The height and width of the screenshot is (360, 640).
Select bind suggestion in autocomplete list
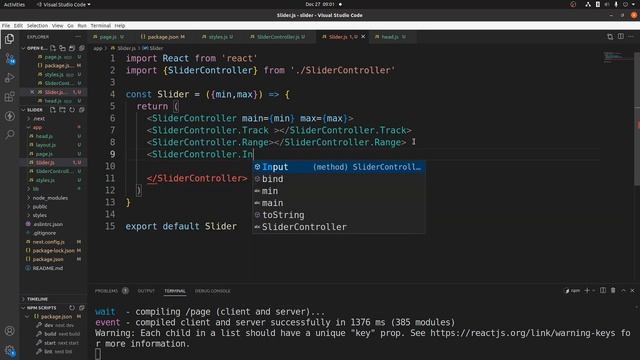(338, 179)
